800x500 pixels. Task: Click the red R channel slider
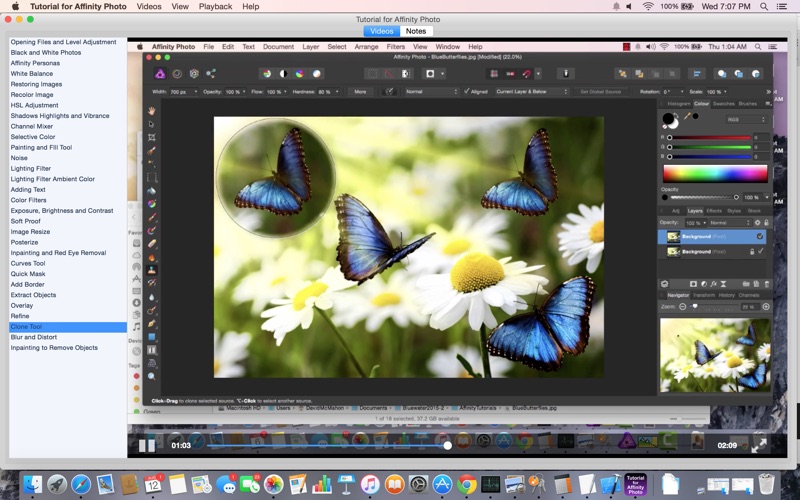pos(709,137)
